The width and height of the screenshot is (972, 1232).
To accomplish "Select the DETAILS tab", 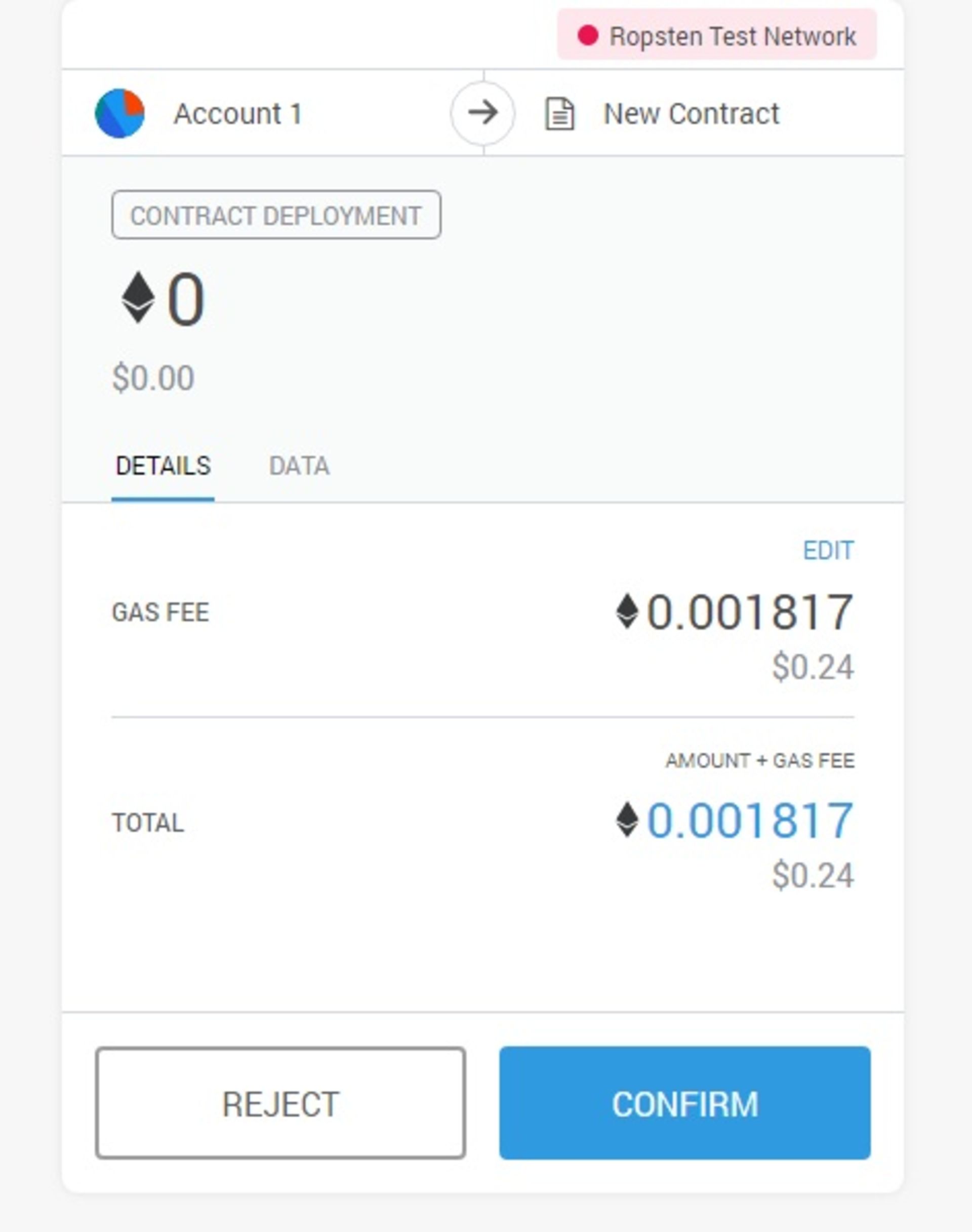I will pos(163,466).
